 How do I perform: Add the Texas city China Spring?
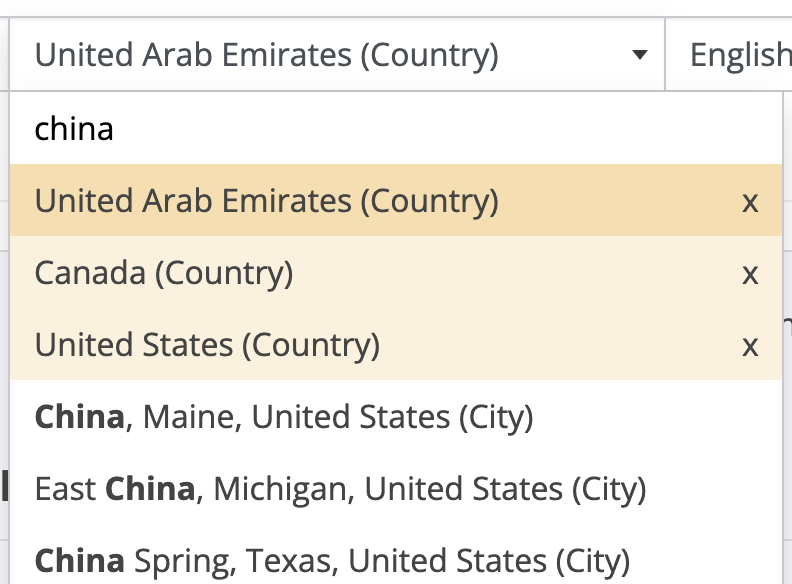tap(332, 560)
